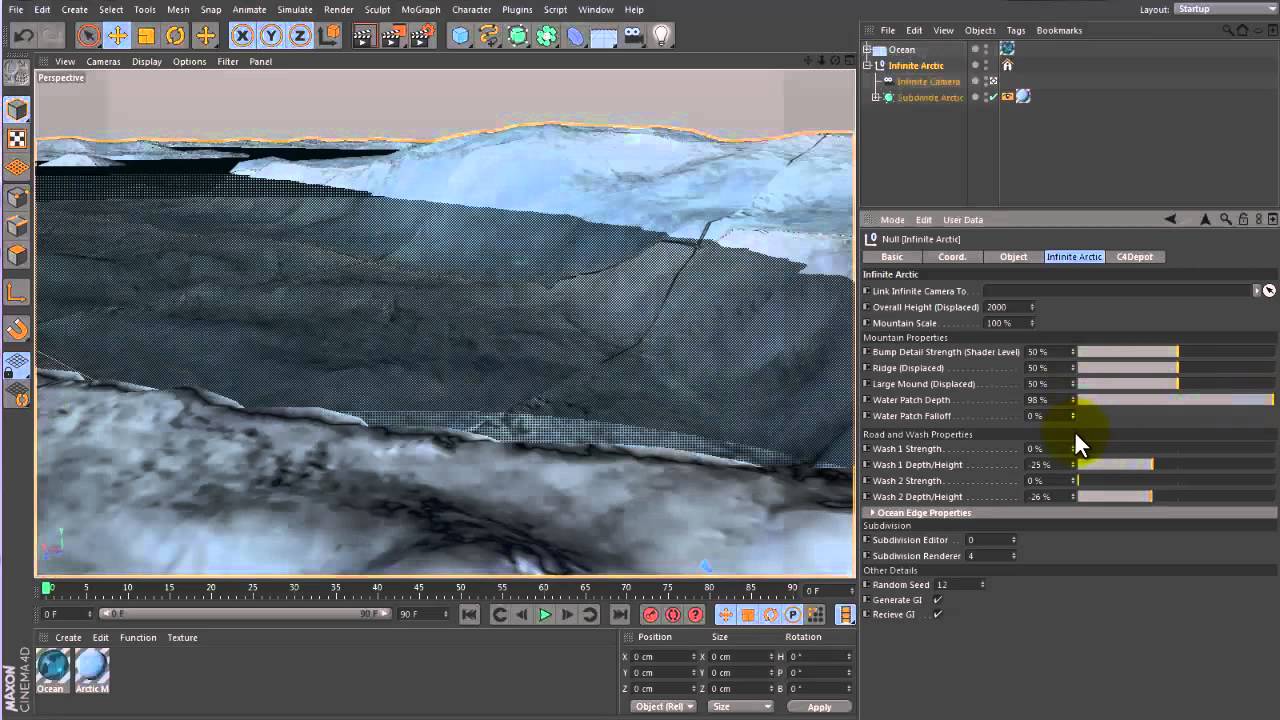This screenshot has height=720, width=1280.
Task: Toggle the Generate GI checkbox
Action: (x=937, y=600)
